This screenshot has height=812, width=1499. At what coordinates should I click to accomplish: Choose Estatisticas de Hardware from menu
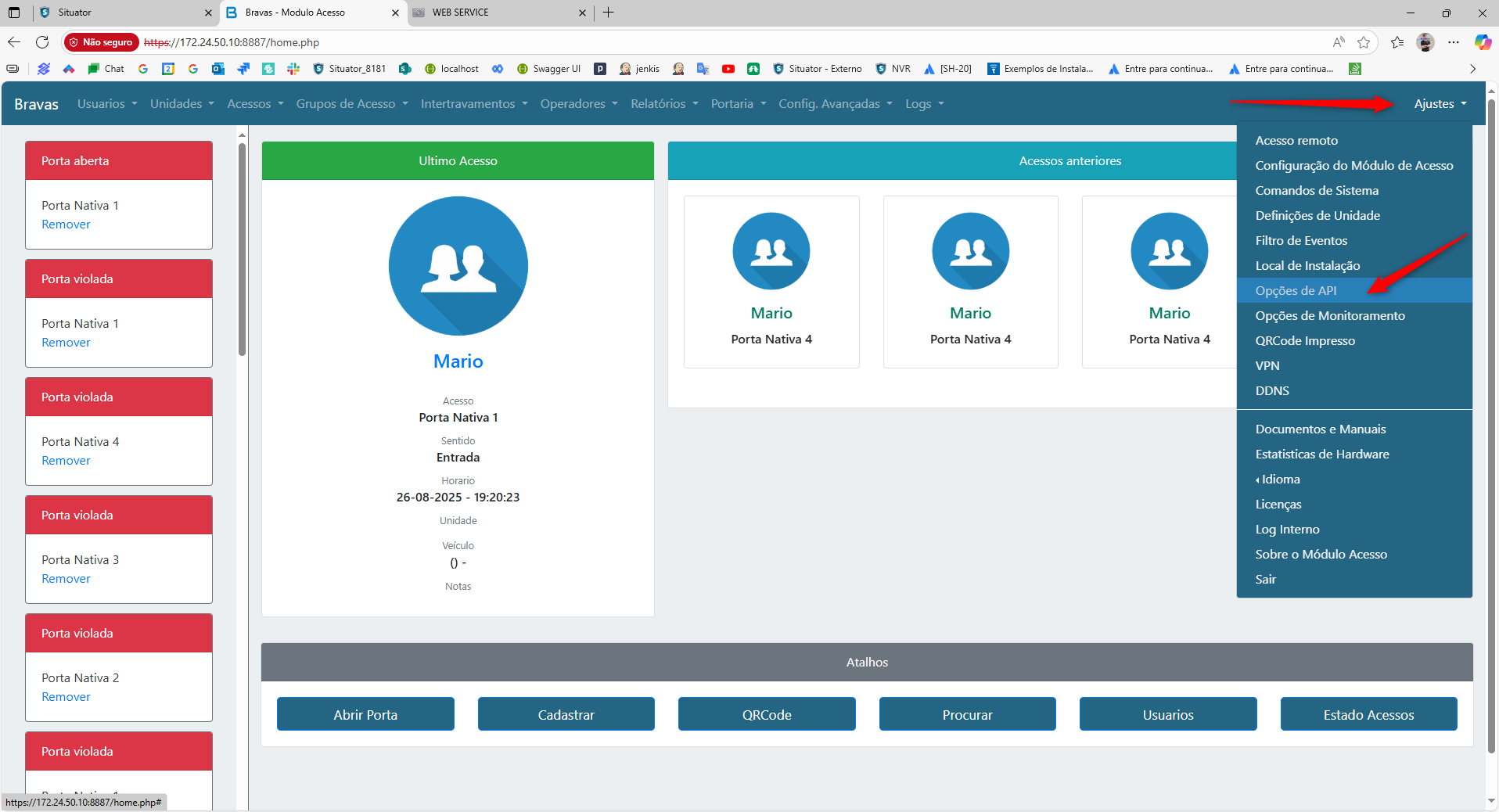[1321, 455]
